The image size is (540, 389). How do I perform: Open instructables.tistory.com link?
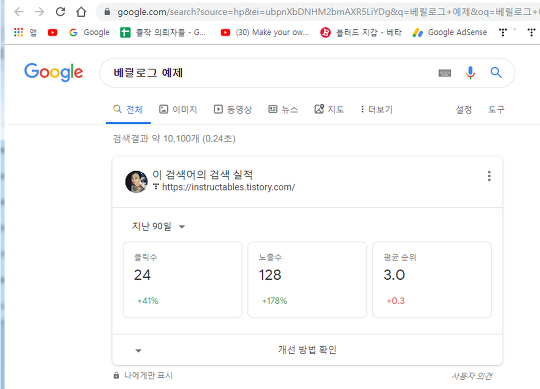coord(228,187)
